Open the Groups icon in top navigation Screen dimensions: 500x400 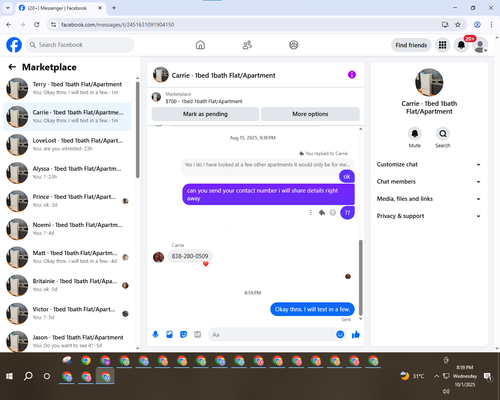coord(294,45)
